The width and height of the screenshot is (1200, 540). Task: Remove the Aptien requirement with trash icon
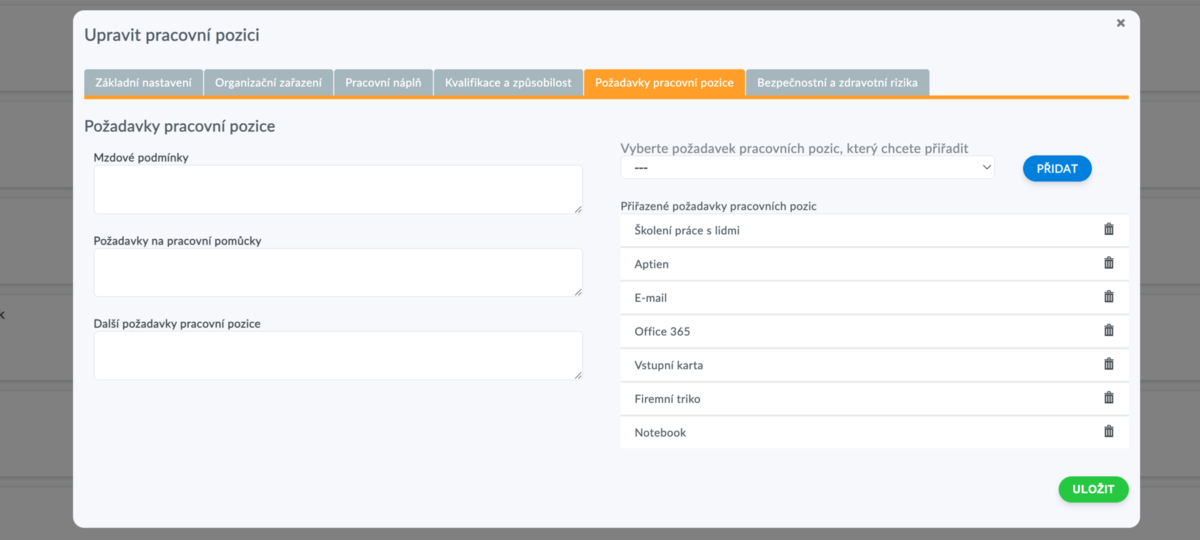coord(1108,263)
